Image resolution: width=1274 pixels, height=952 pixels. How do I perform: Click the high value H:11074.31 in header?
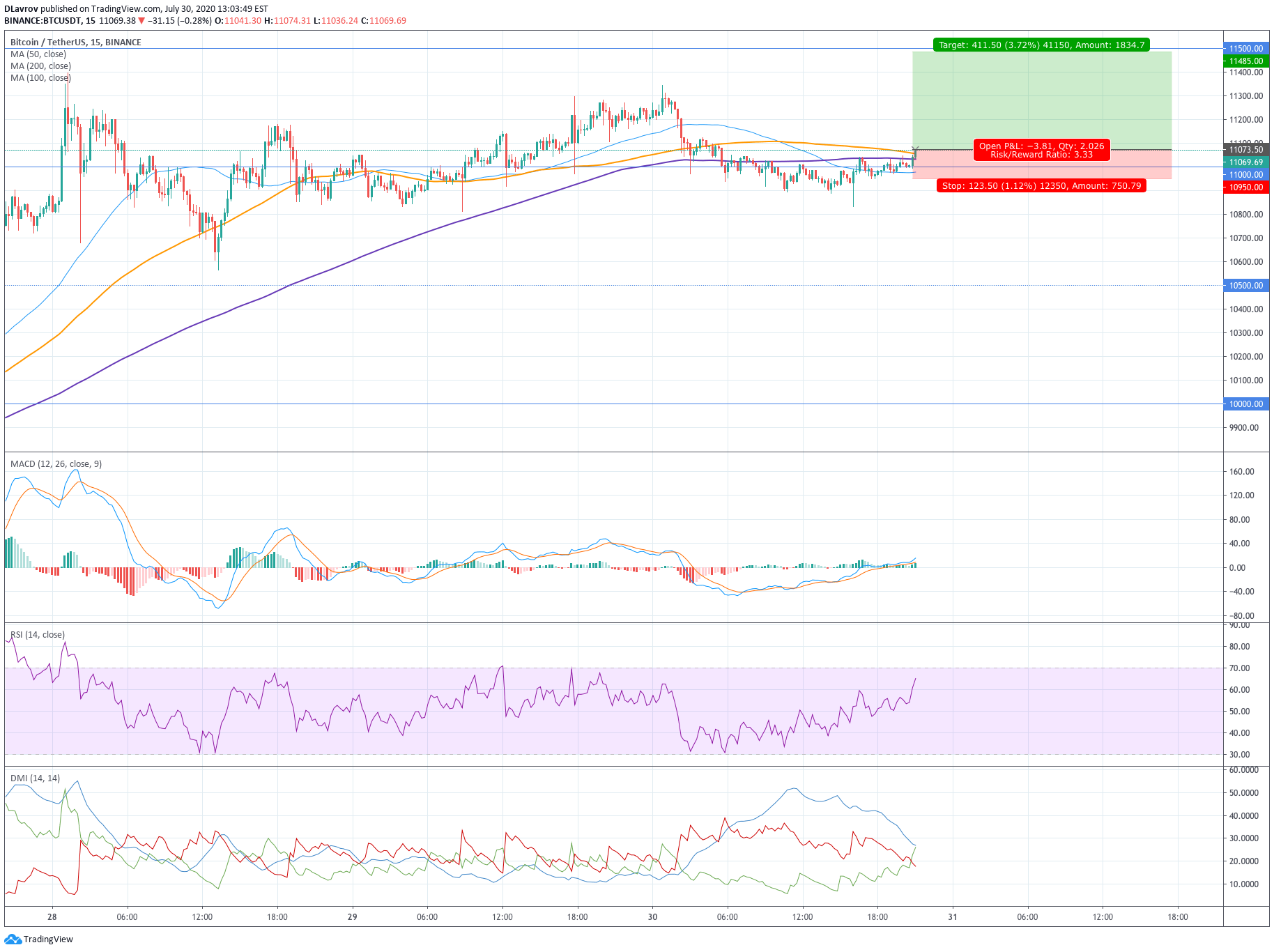[287, 21]
